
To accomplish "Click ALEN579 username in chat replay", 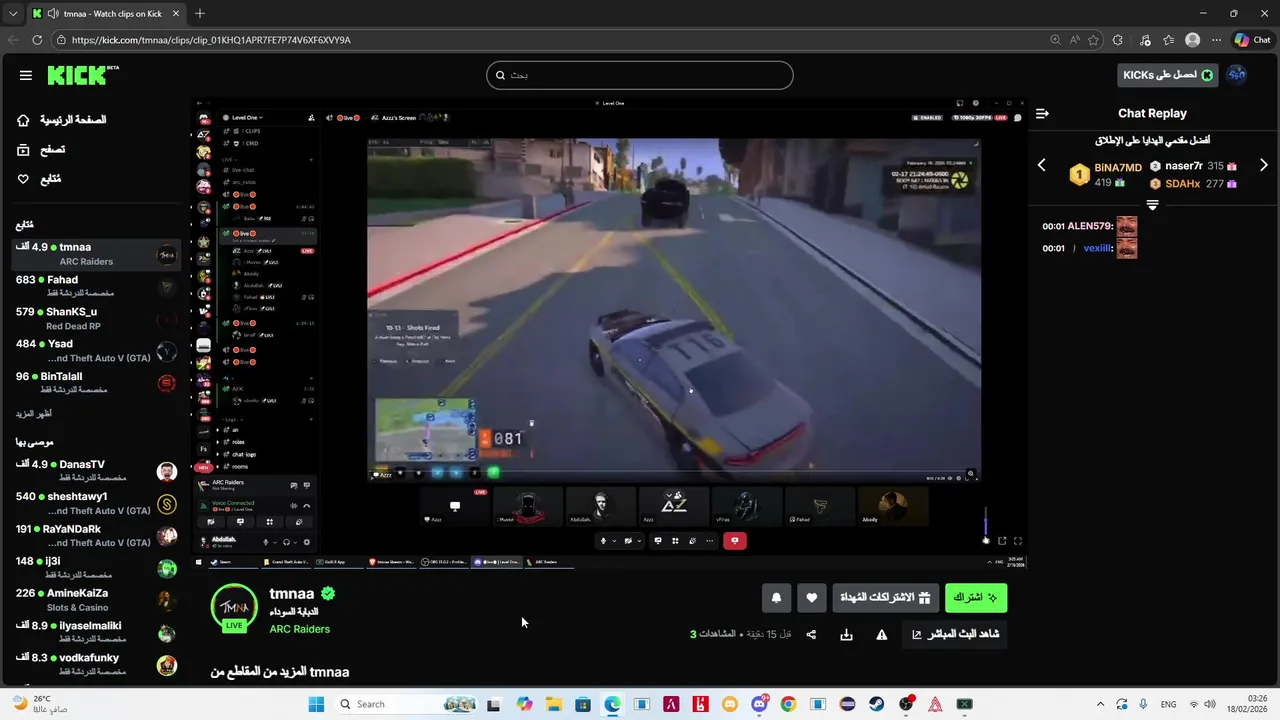I will point(1090,226).
